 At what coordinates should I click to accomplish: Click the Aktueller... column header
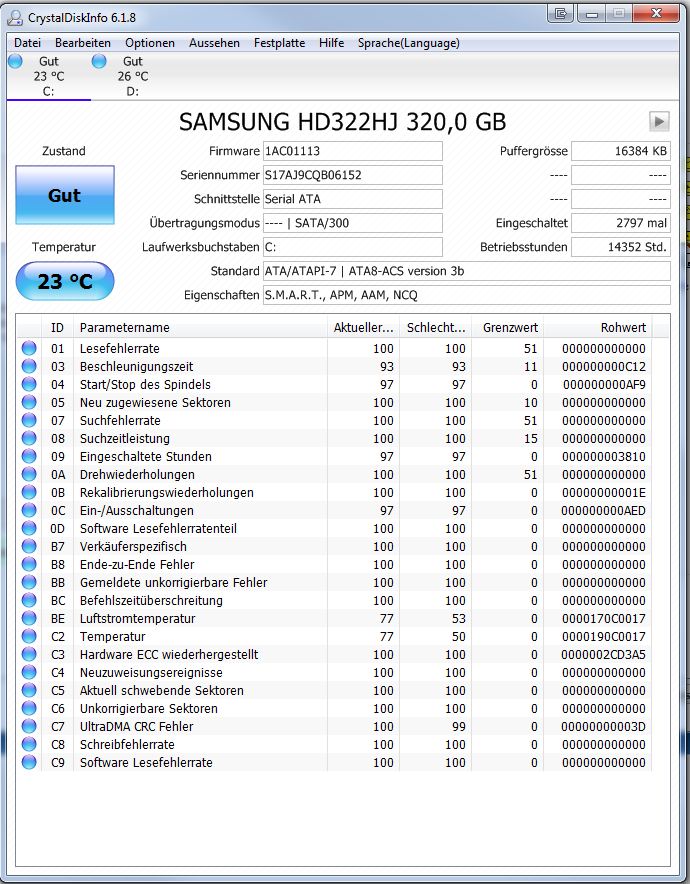tap(363, 328)
